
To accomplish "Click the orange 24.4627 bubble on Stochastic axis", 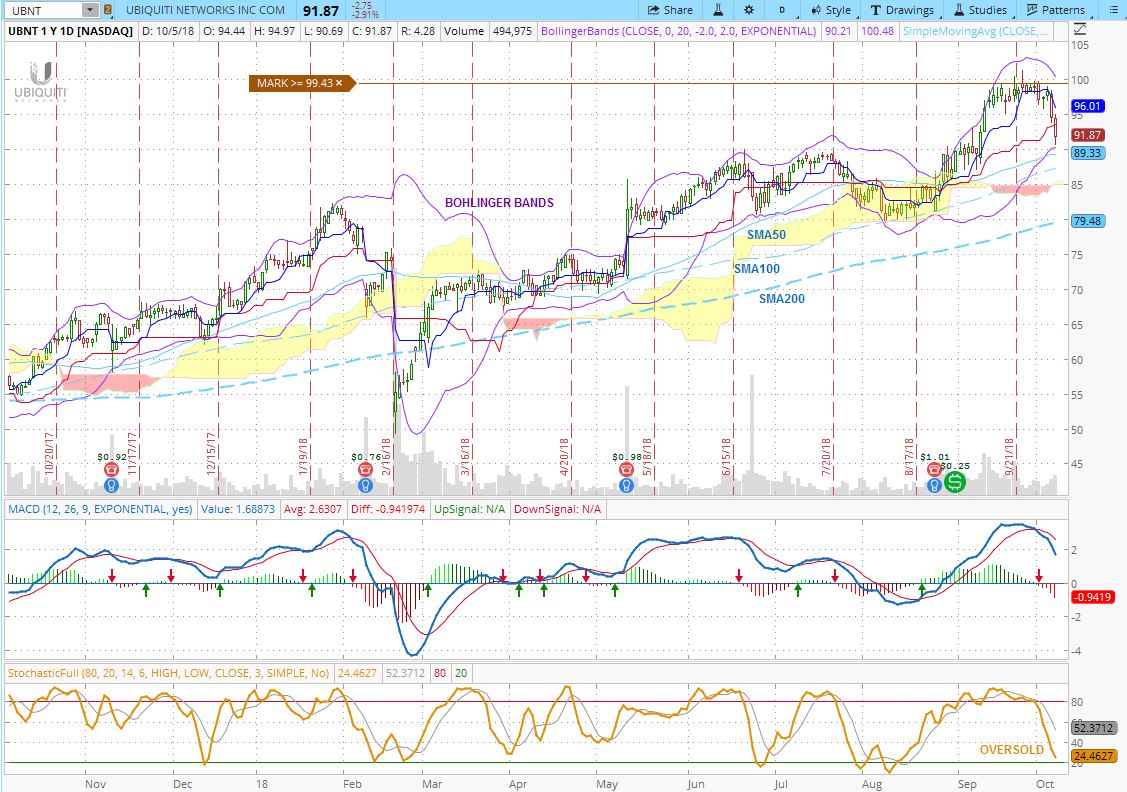I will [x=1092, y=756].
